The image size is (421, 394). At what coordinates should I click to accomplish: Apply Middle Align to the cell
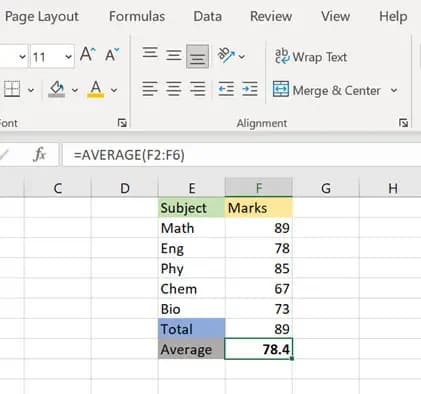(174, 55)
